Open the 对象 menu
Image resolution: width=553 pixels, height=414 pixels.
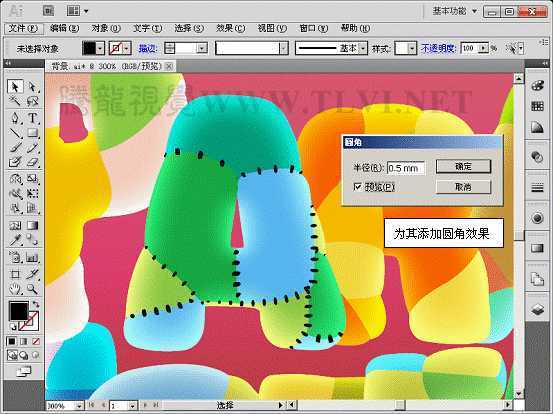coord(106,28)
